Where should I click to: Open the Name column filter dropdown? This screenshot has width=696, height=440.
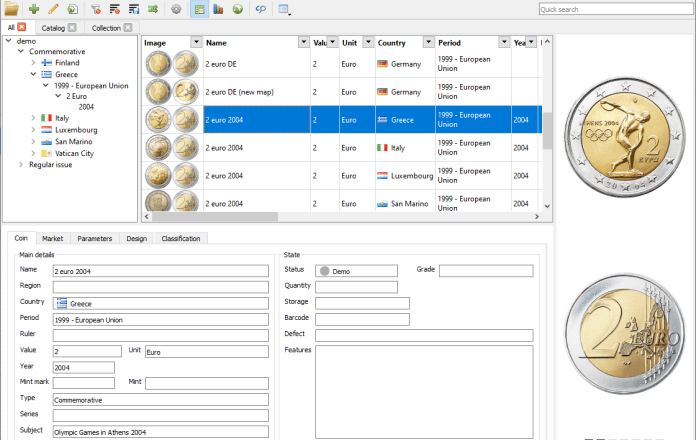(302, 43)
